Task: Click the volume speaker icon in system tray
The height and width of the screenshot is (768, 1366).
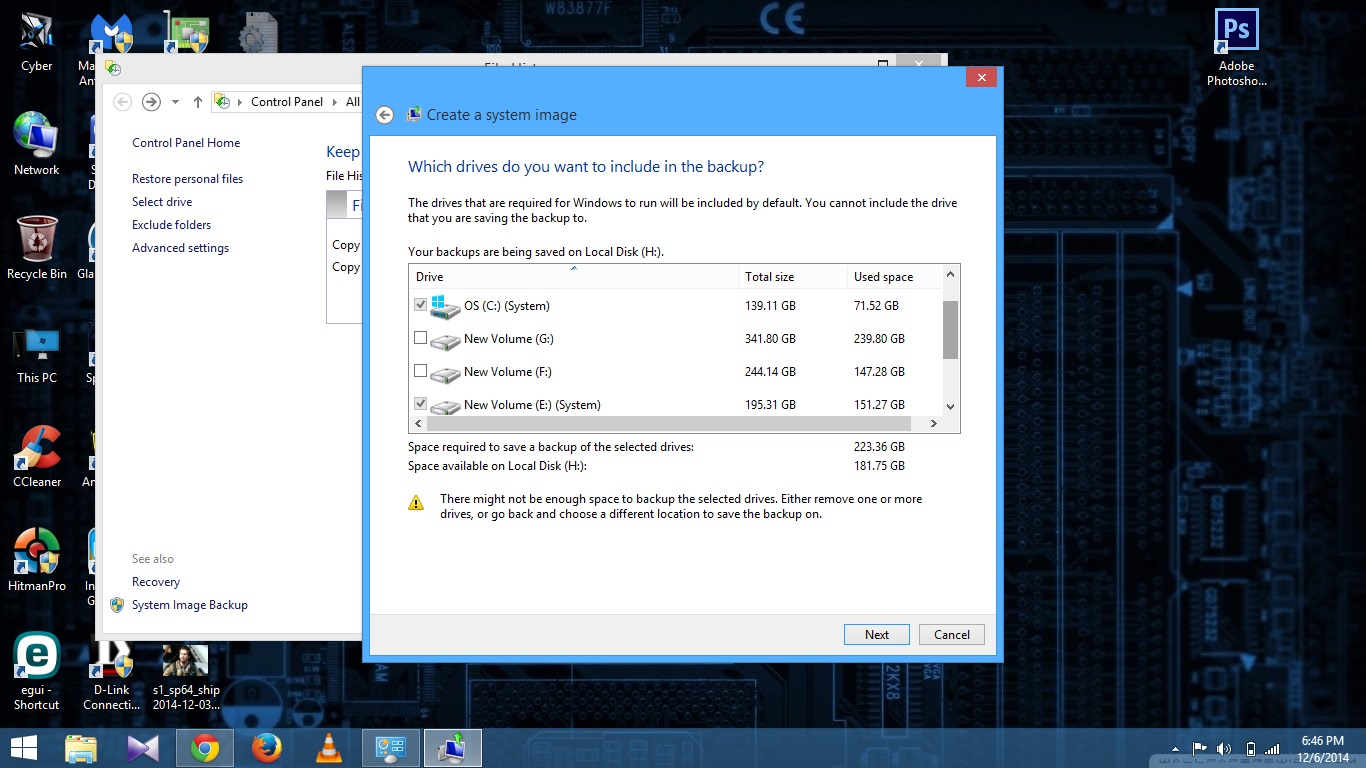Action: click(1224, 749)
